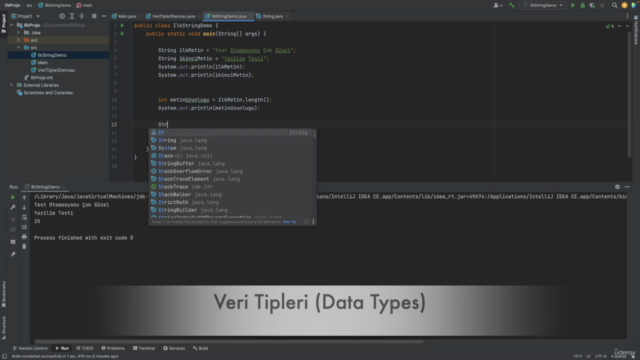Switch to Main.java editor tab
Viewport: 640px width, 360px height.
[127, 16]
